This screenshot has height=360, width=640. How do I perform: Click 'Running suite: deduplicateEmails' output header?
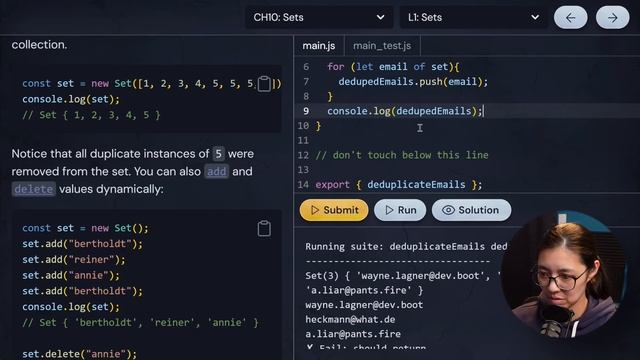coord(406,247)
